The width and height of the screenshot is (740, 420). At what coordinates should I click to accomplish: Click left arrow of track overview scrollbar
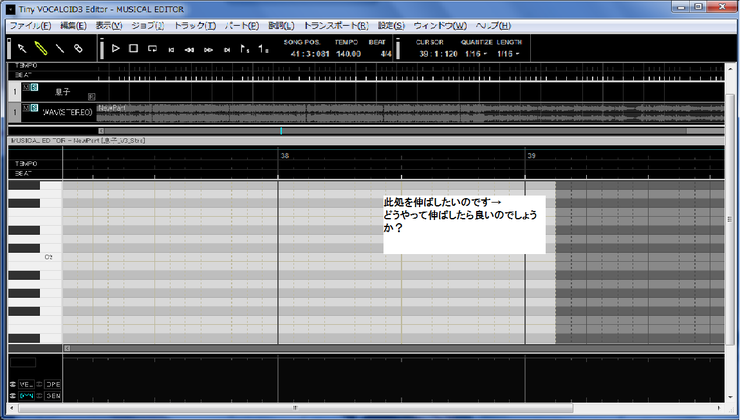coord(101,131)
